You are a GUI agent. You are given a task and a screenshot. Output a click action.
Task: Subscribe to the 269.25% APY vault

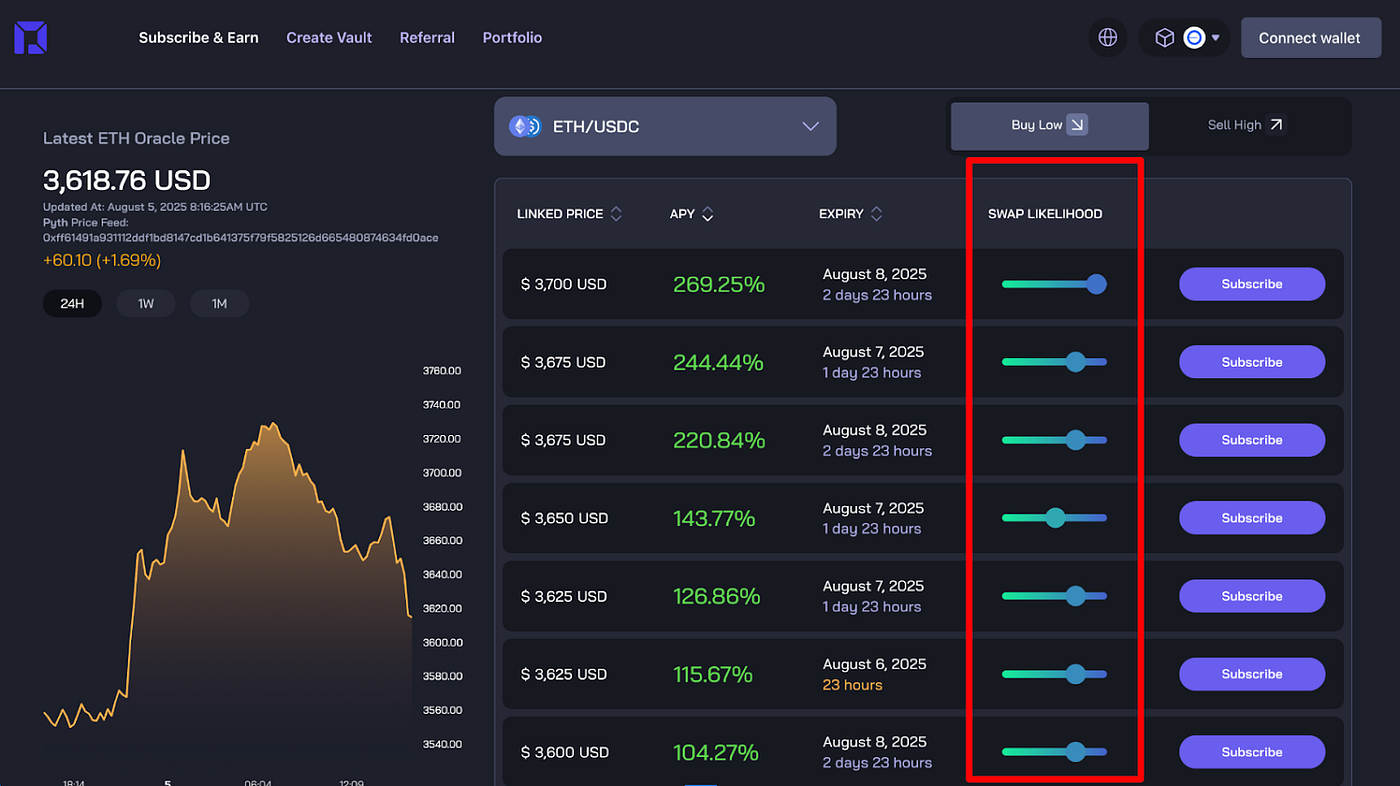(1252, 284)
